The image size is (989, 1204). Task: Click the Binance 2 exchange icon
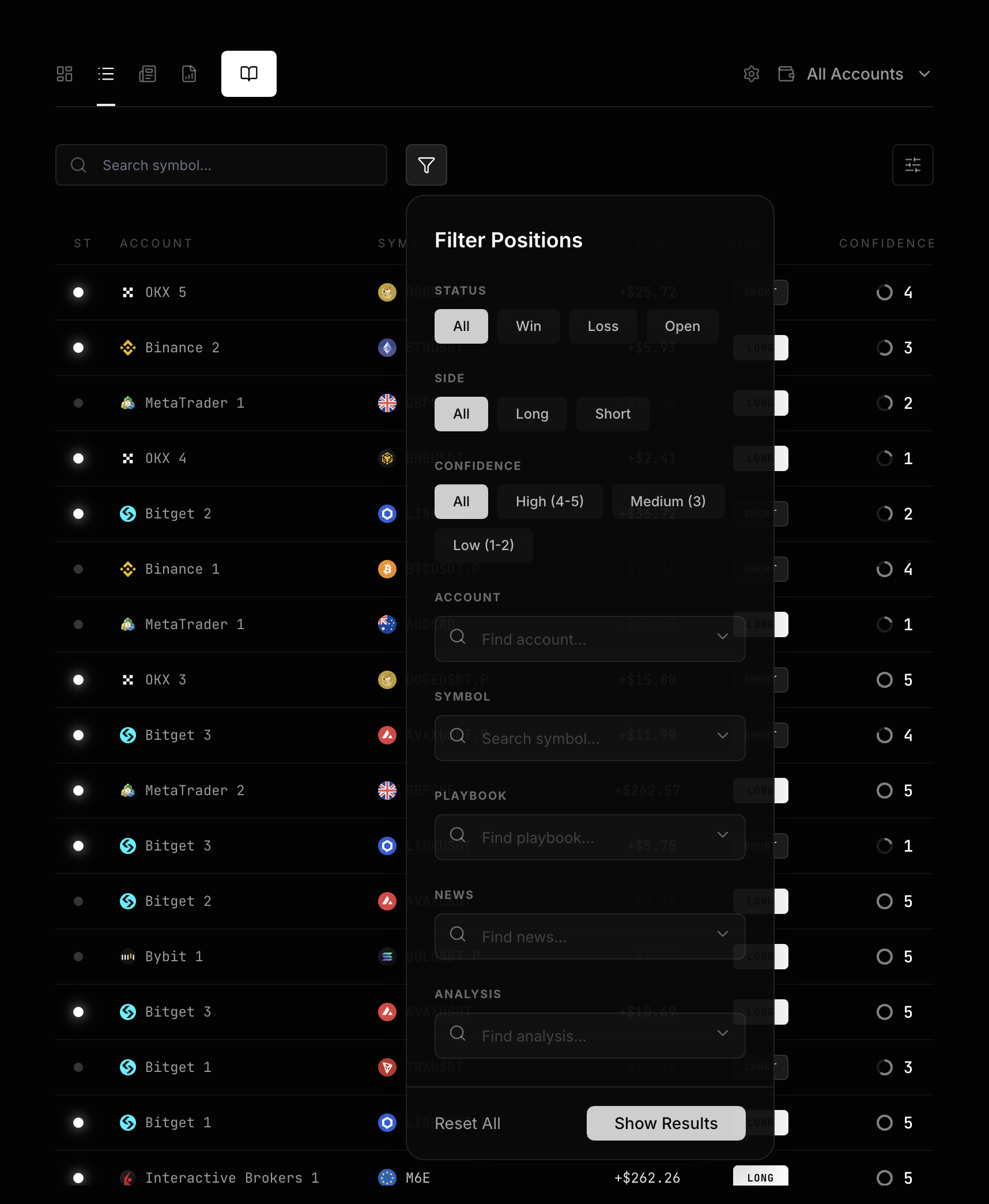[128, 348]
